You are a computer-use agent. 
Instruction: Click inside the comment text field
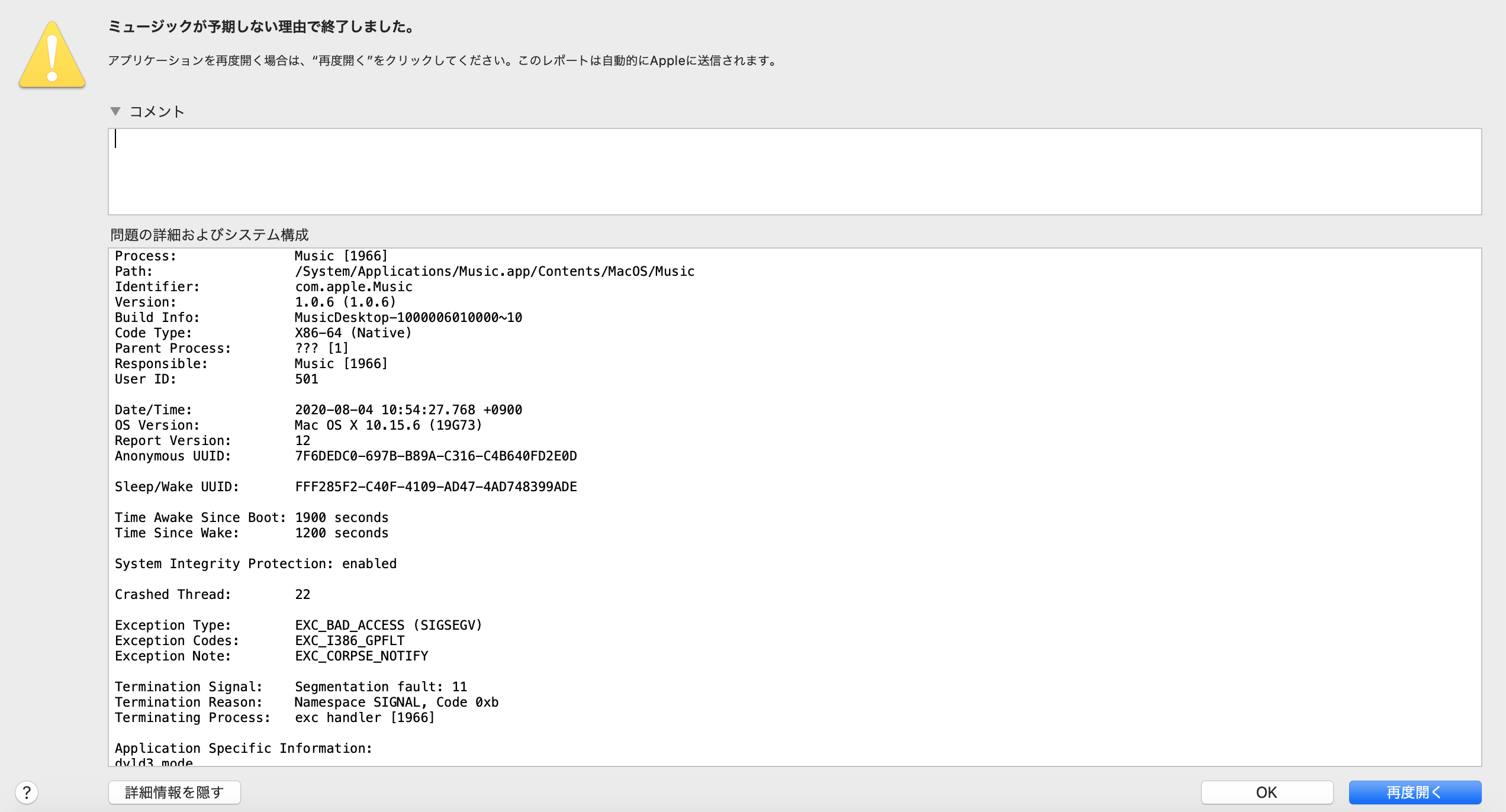point(793,172)
